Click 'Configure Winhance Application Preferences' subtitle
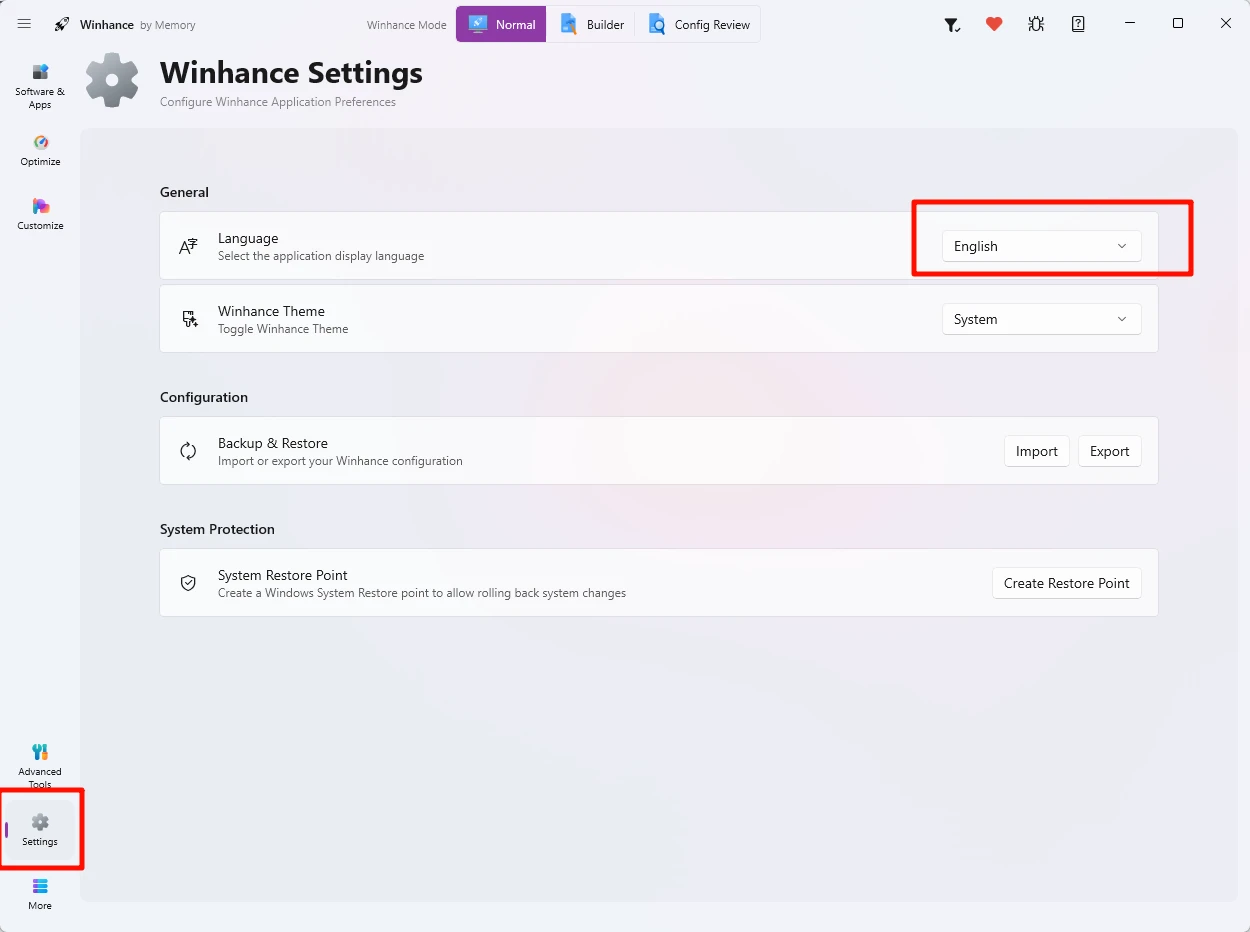Screen dimensions: 1250x932 pos(278,102)
